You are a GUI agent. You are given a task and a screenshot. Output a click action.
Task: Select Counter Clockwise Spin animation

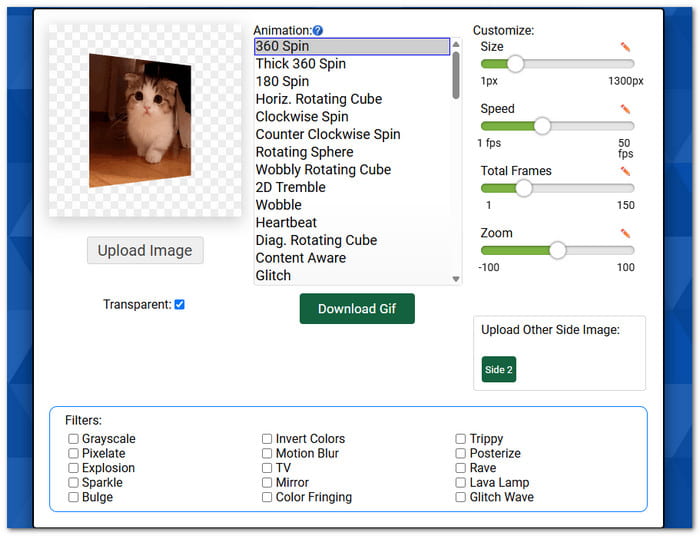[x=352, y=134]
